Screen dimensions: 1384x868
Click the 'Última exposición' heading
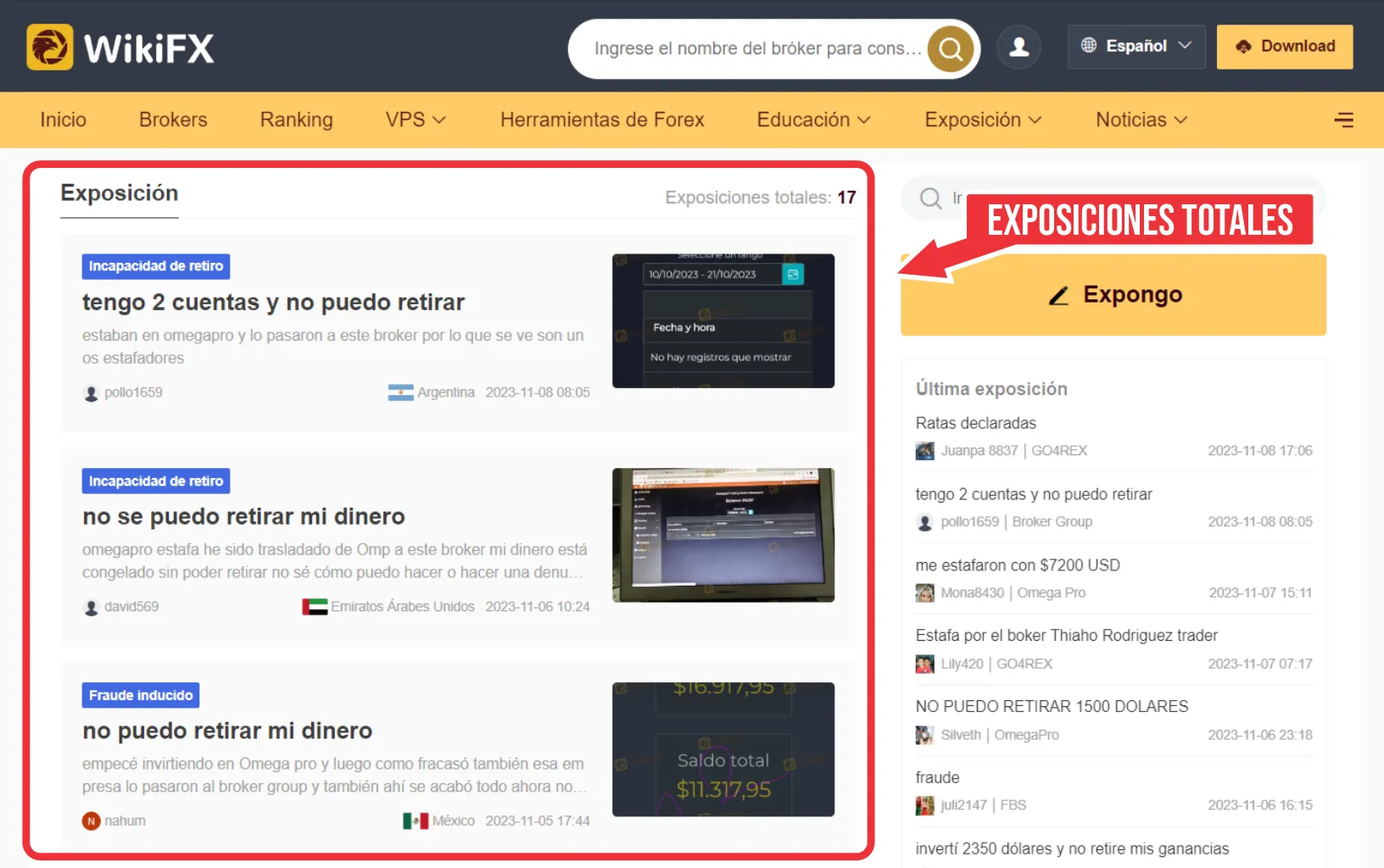coord(991,389)
